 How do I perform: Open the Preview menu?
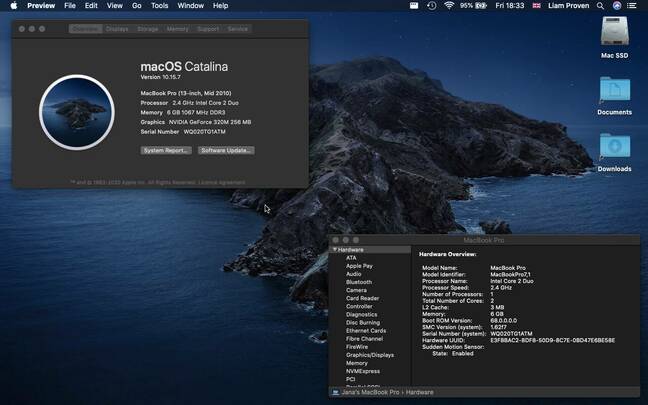click(x=41, y=6)
